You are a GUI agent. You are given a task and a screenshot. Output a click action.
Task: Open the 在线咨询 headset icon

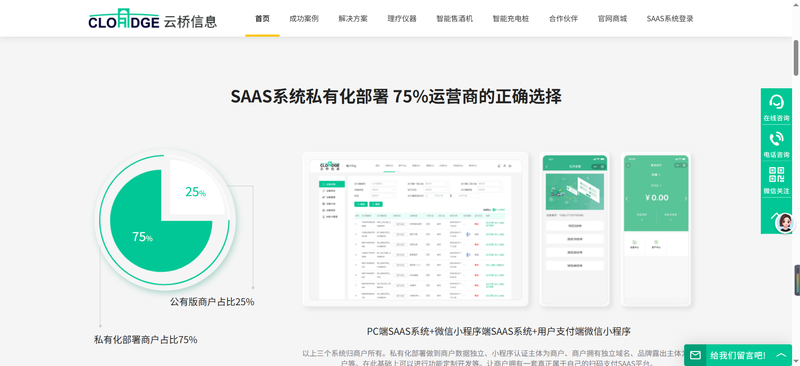click(776, 102)
